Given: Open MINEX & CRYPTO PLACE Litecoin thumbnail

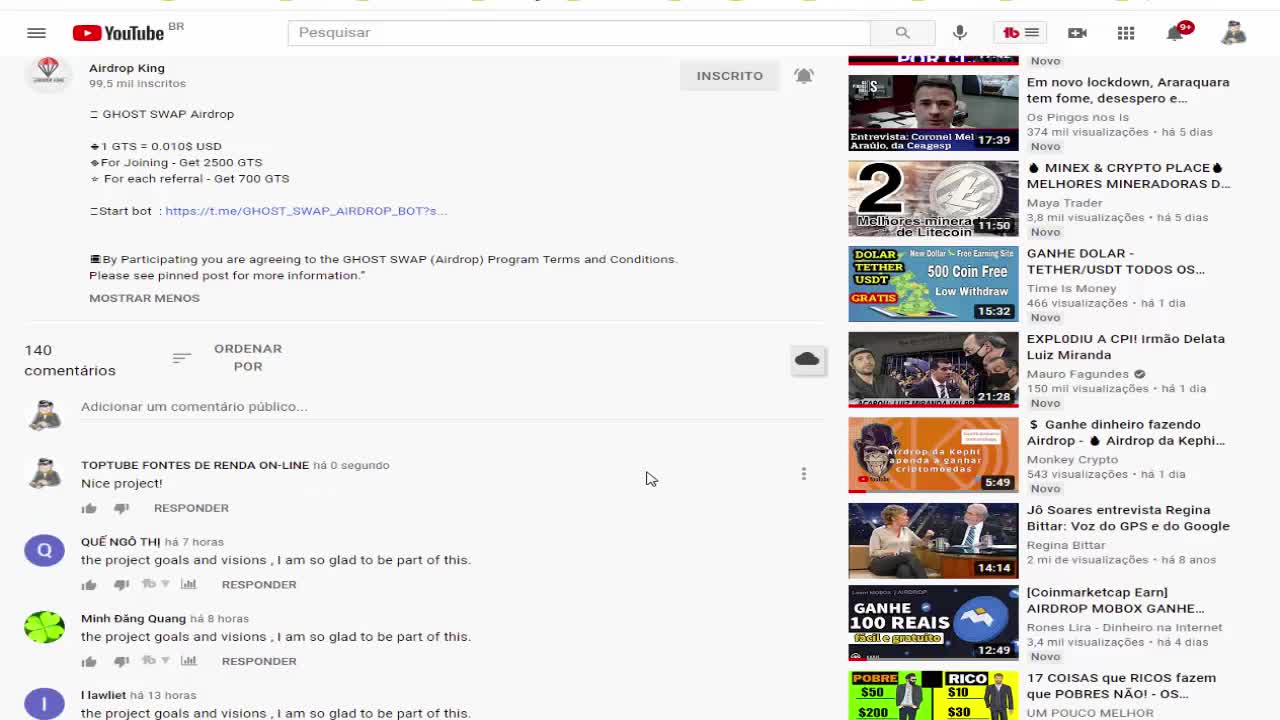Looking at the screenshot, I should click(x=933, y=199).
